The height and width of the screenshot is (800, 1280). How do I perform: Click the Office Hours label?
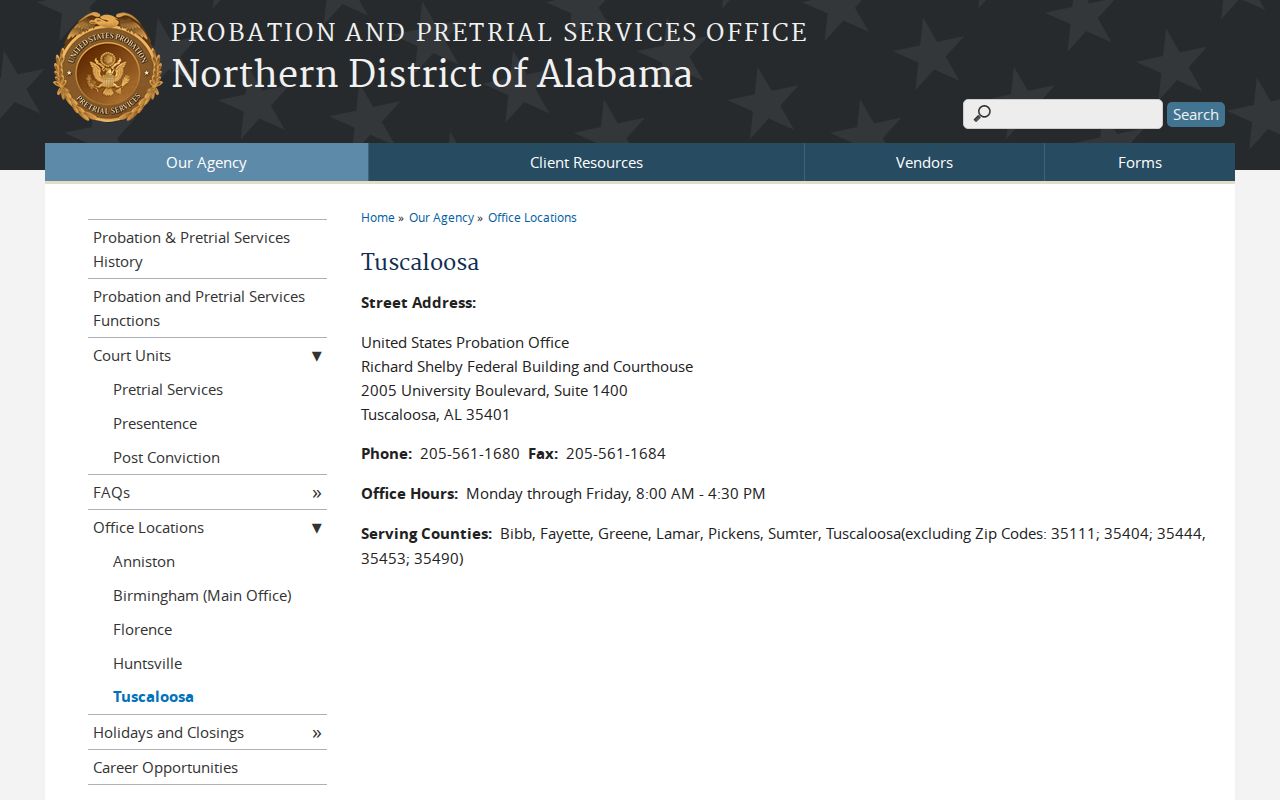[410, 494]
